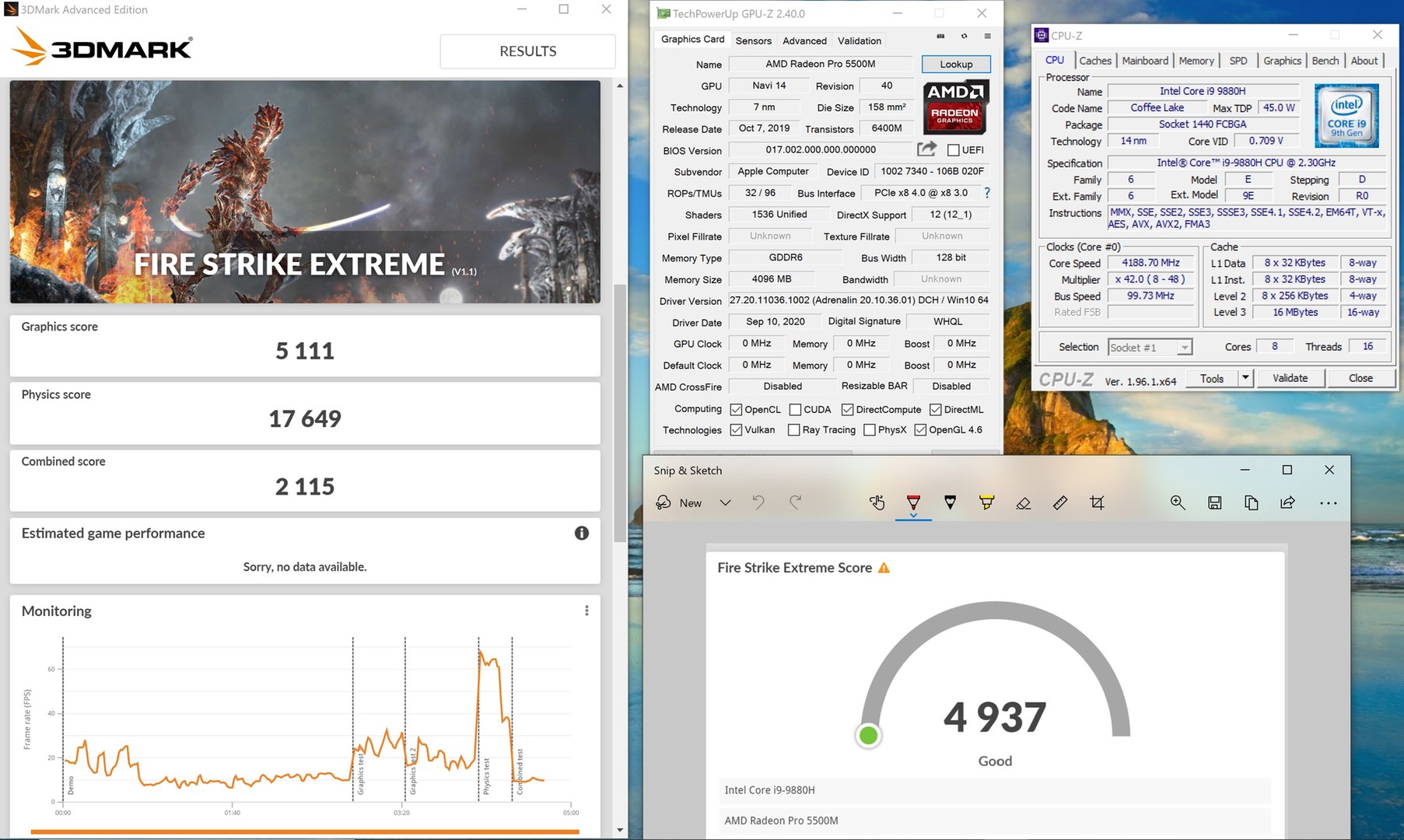Toggle CUDA checkbox in GPU-Z
The image size is (1404, 840).
pos(795,409)
